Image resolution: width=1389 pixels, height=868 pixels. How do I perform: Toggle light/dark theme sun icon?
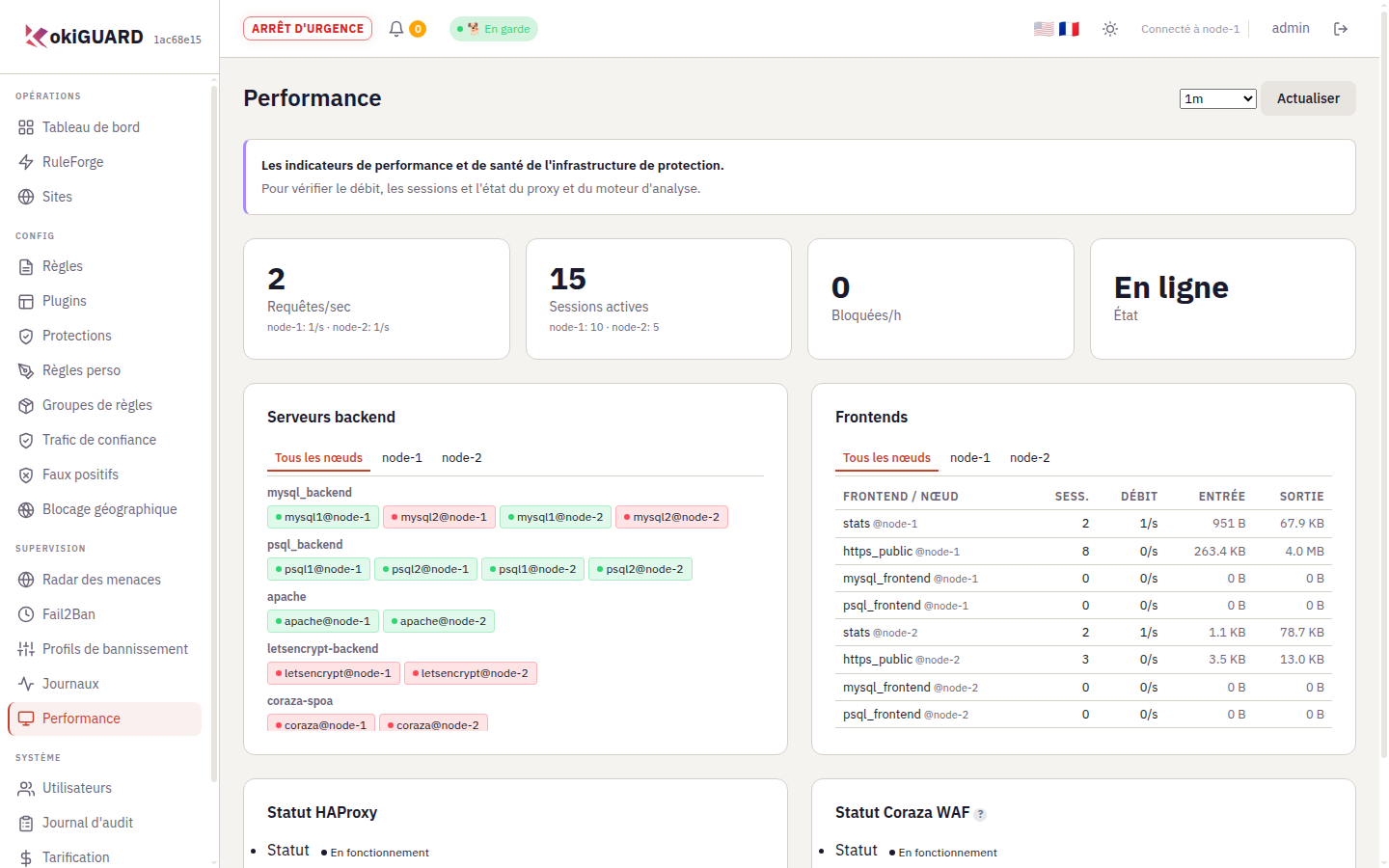(x=1110, y=29)
